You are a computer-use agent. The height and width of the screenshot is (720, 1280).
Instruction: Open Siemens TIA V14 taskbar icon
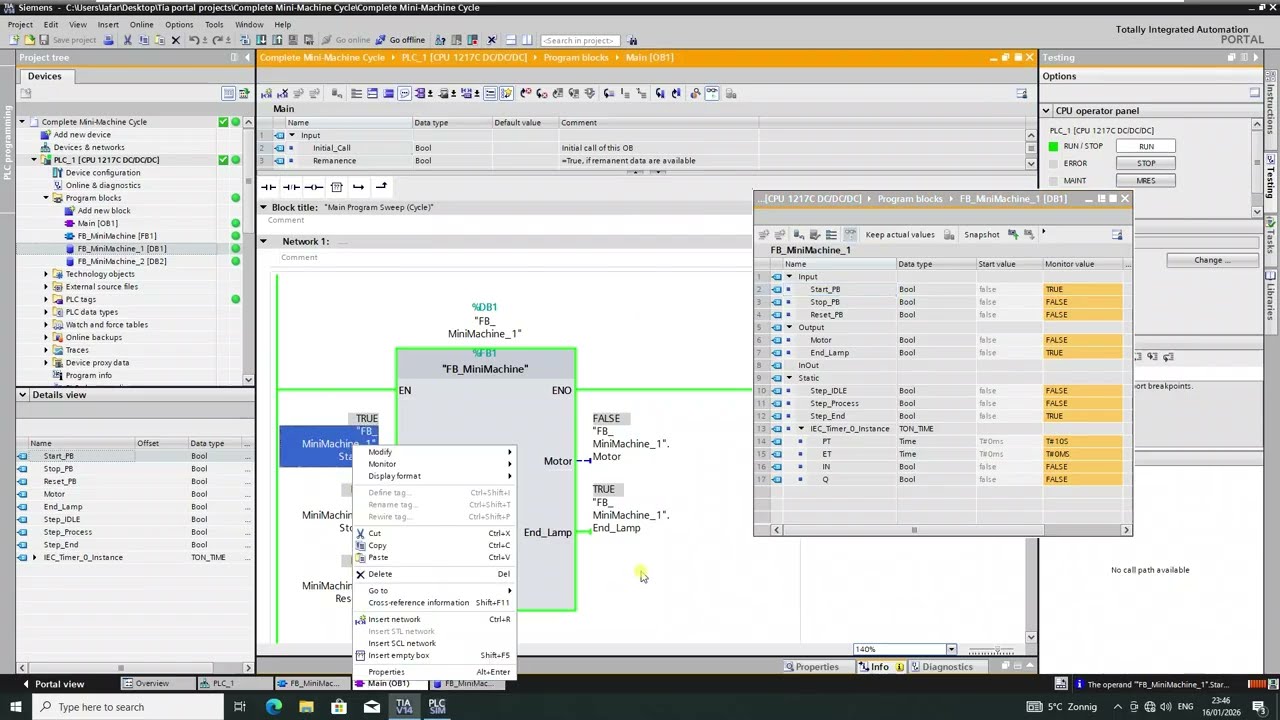404,706
